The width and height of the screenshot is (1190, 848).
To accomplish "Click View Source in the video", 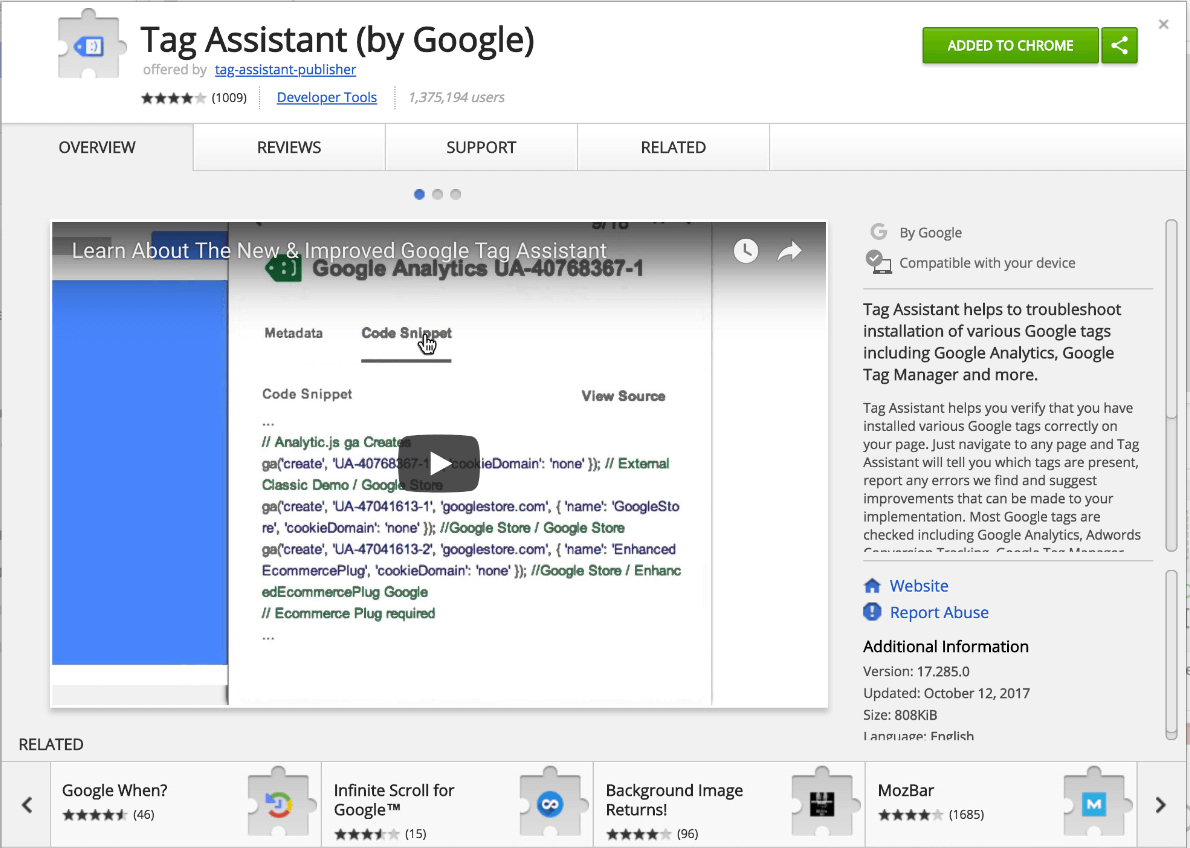I will 623,396.
